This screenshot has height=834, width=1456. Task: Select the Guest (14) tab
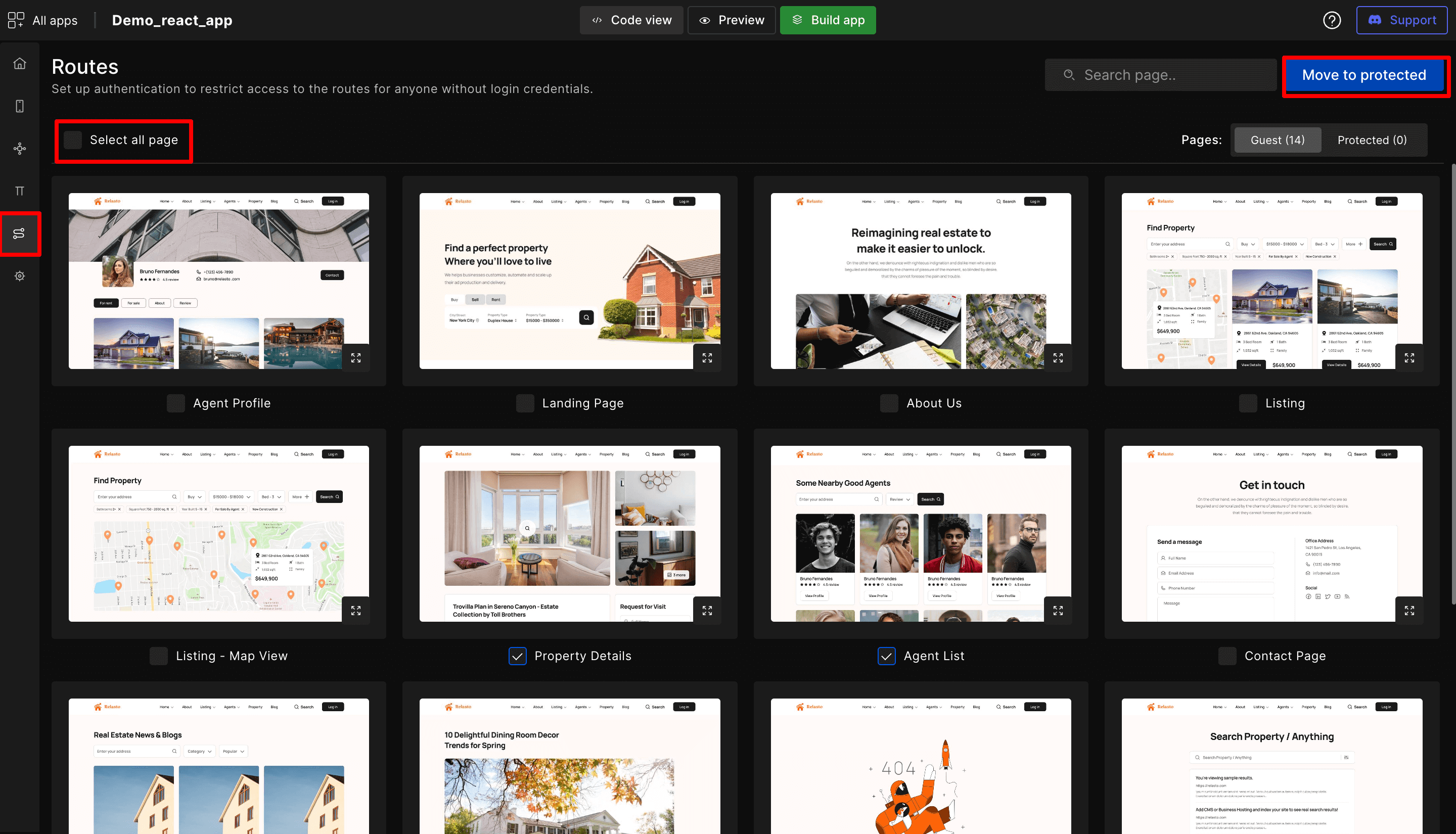click(1278, 141)
